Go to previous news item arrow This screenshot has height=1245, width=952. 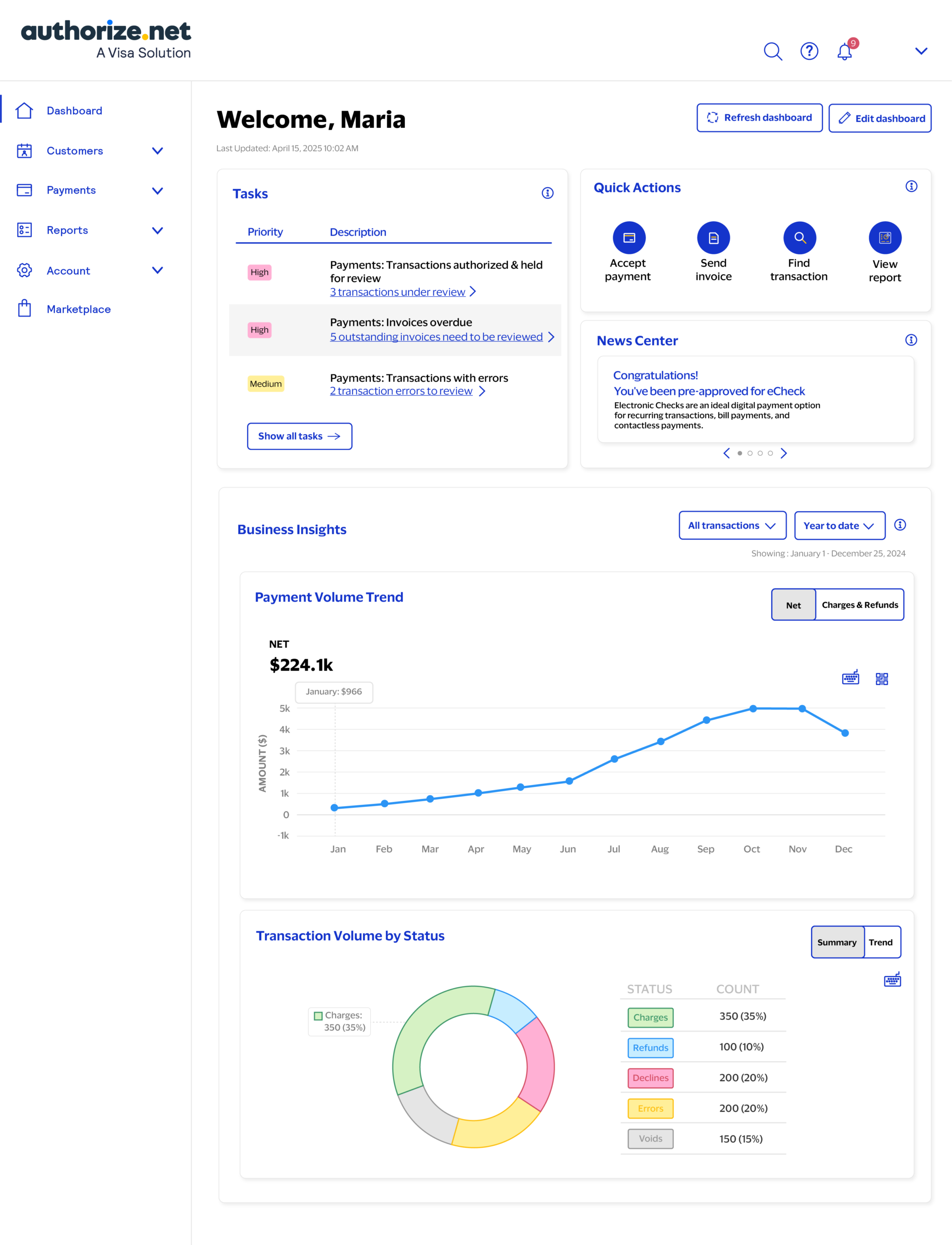pyautogui.click(x=726, y=453)
